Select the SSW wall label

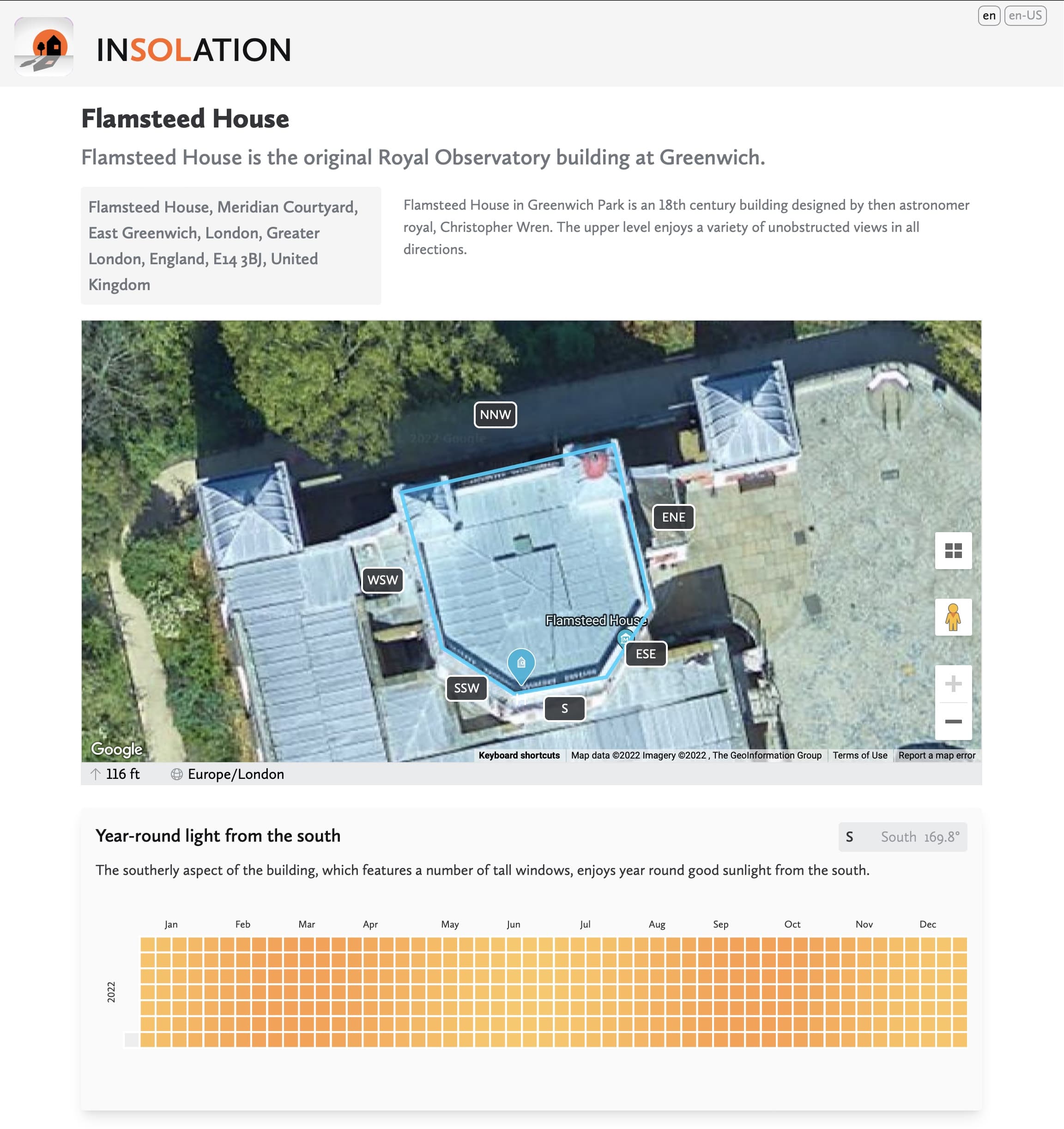click(x=466, y=688)
